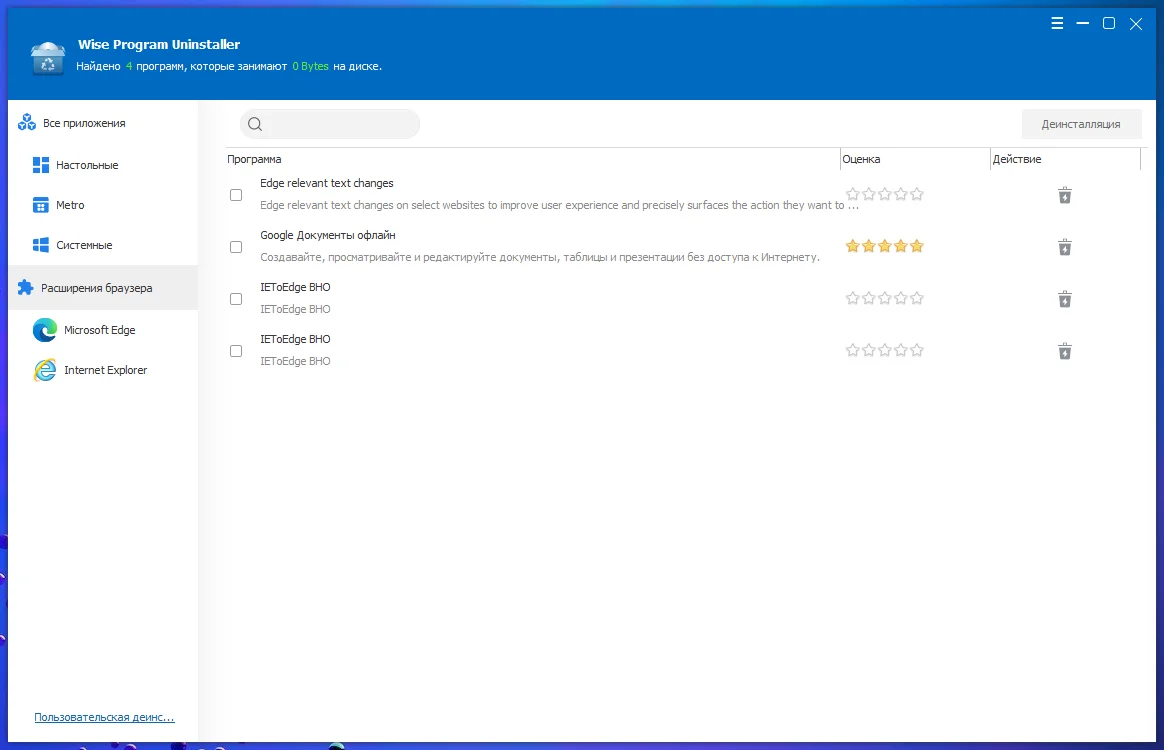Switch to Системные apps section

point(84,245)
